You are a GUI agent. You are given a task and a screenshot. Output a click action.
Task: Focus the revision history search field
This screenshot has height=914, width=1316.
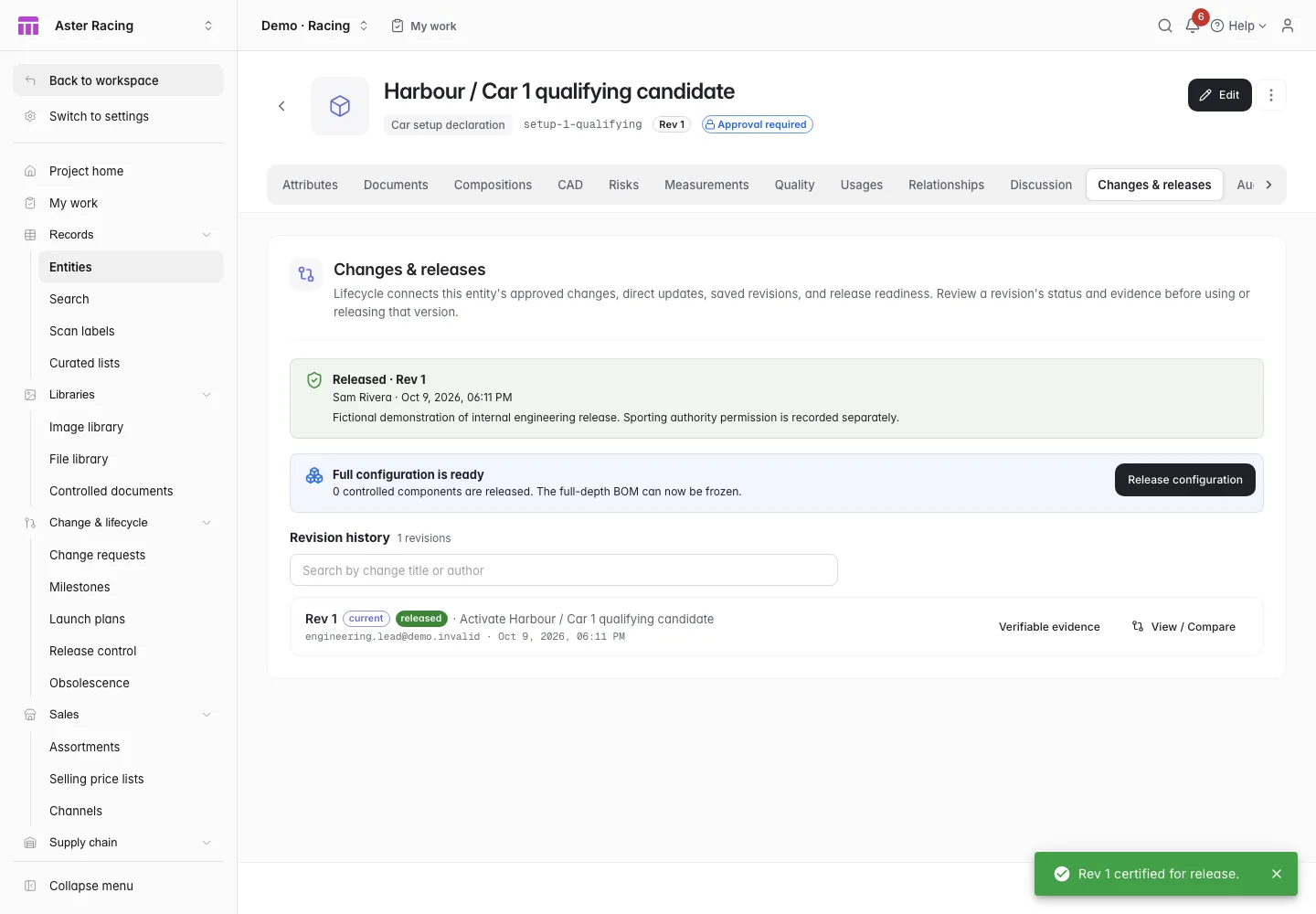[x=564, y=570]
